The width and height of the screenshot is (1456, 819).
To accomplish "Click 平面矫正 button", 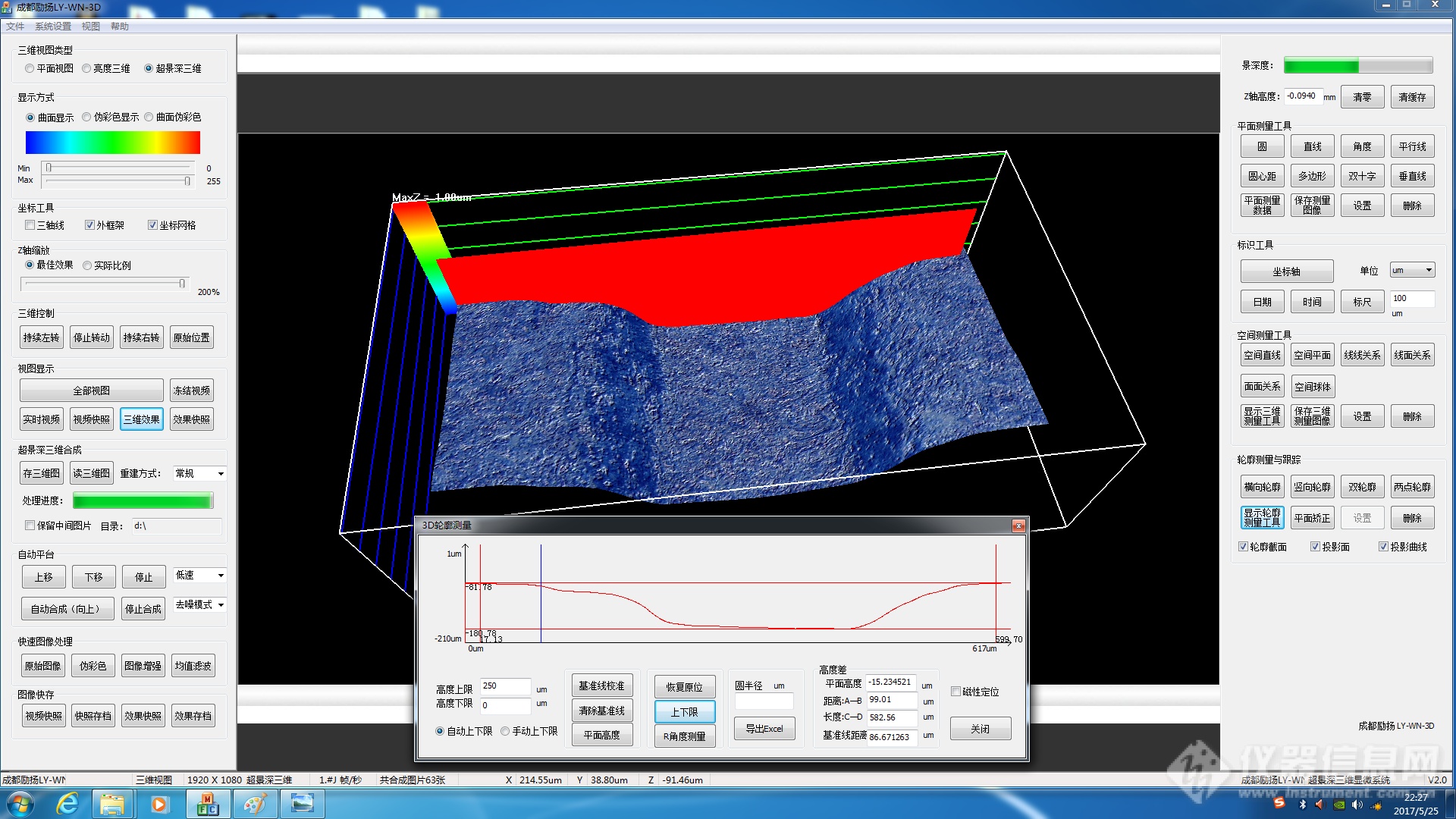I will point(1313,518).
